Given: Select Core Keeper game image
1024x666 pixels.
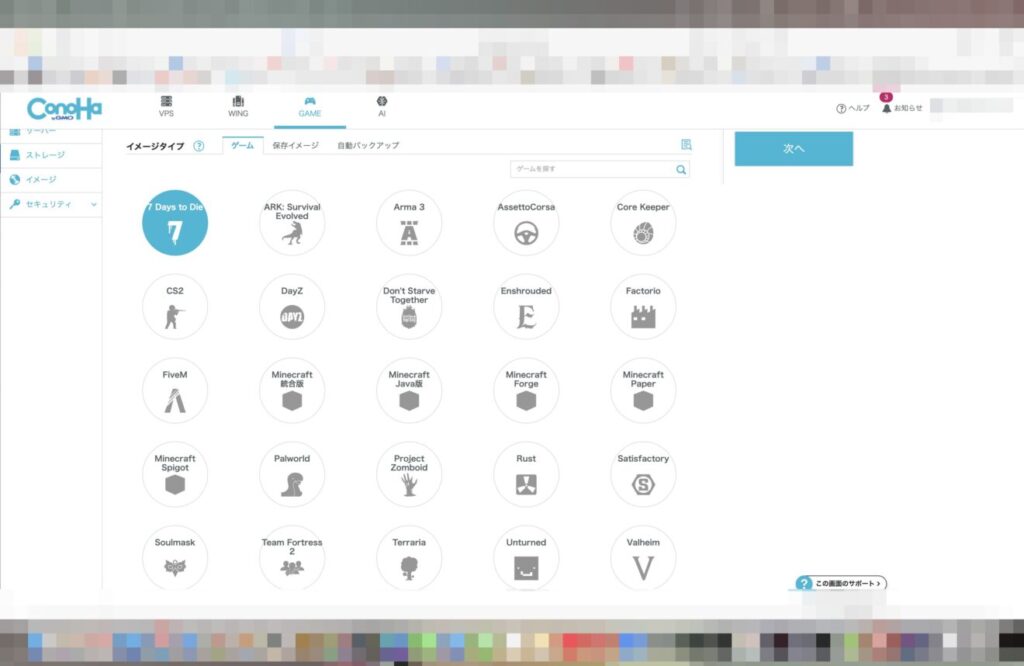Looking at the screenshot, I should [643, 223].
